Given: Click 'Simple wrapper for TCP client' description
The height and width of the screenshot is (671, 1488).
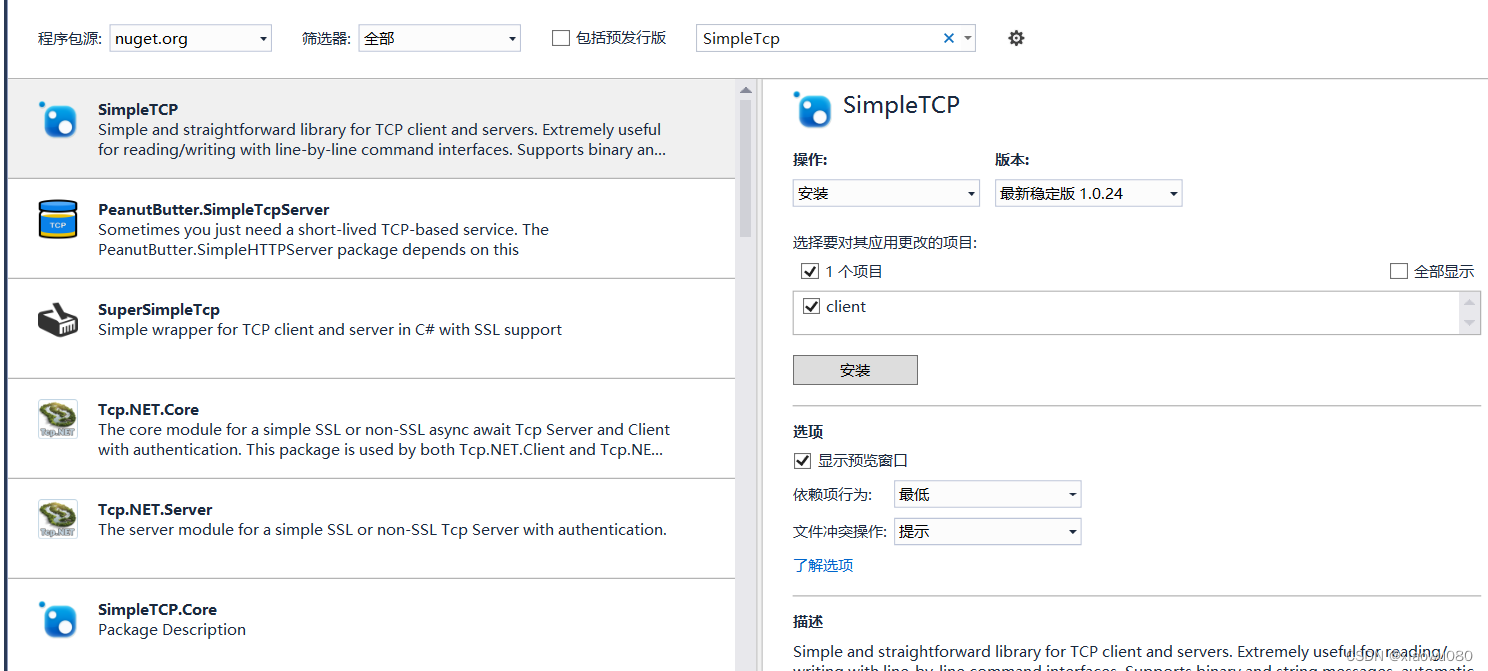Looking at the screenshot, I should point(330,329).
